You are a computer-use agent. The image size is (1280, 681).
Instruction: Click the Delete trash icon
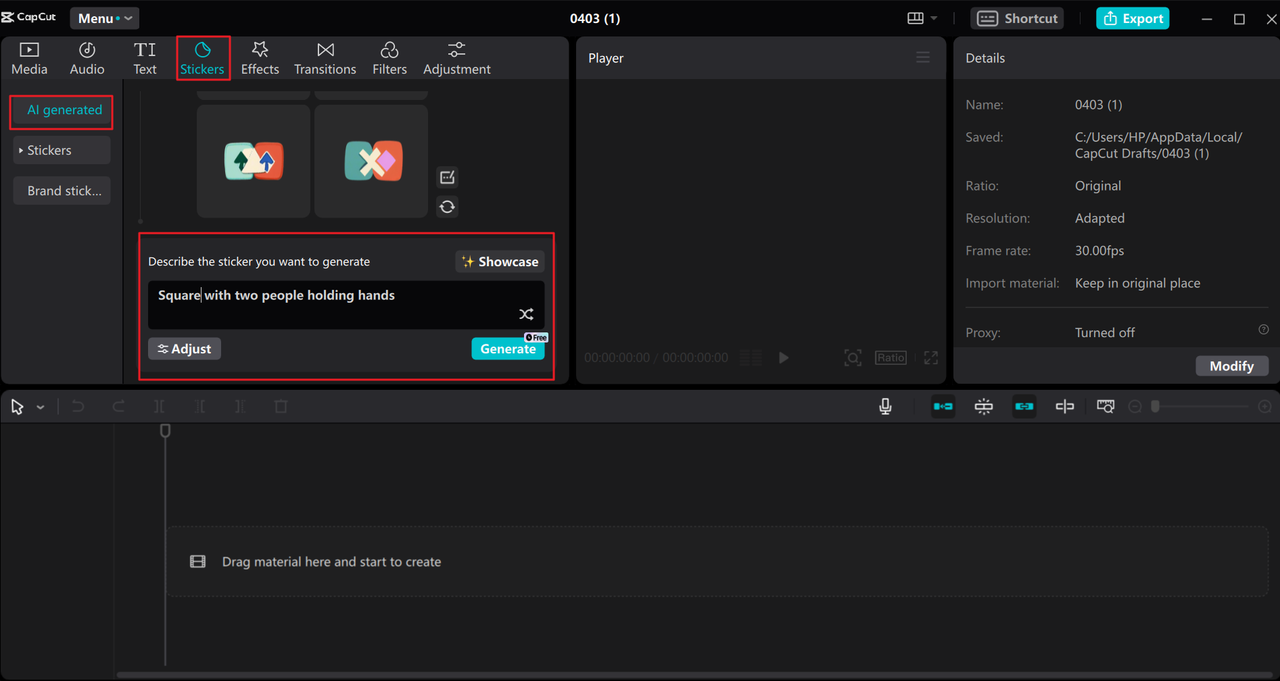281,407
